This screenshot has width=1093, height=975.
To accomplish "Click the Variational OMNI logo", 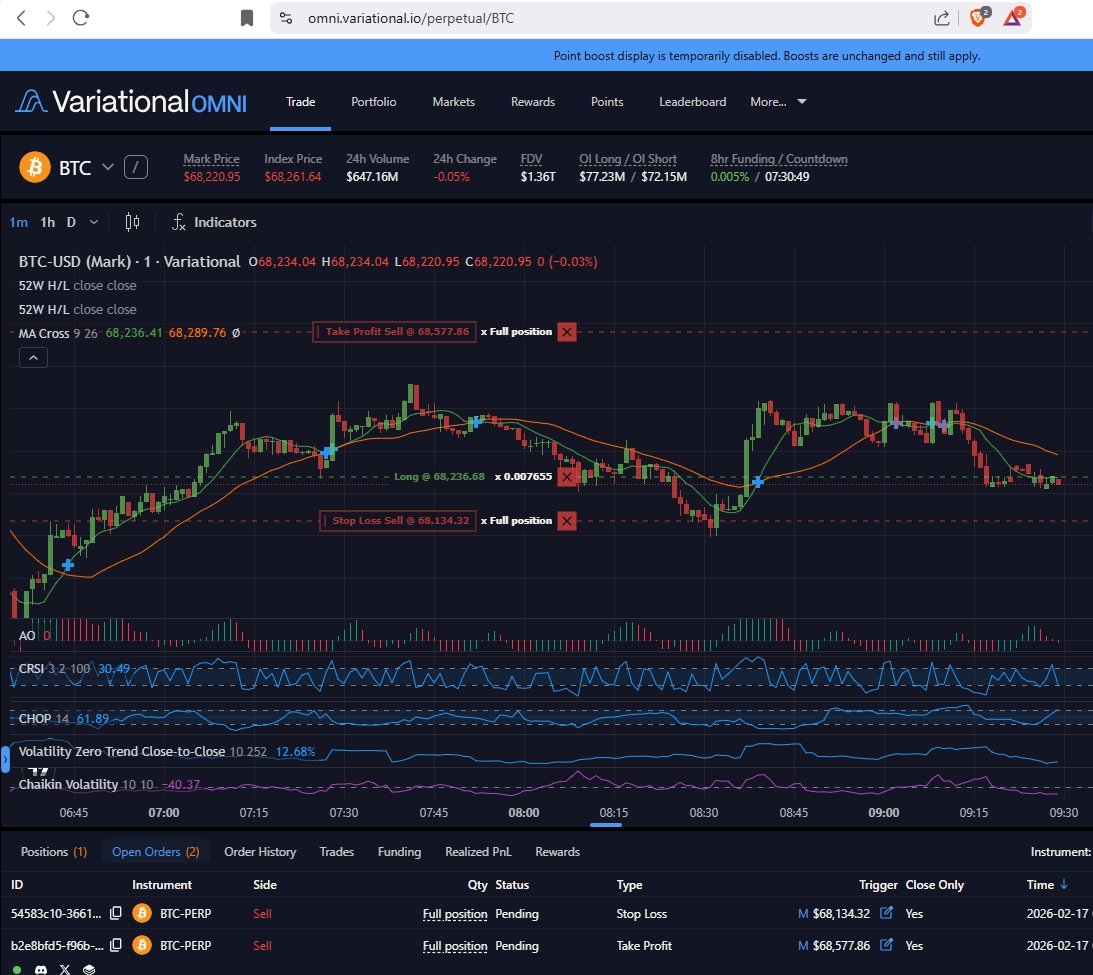I will (x=132, y=102).
